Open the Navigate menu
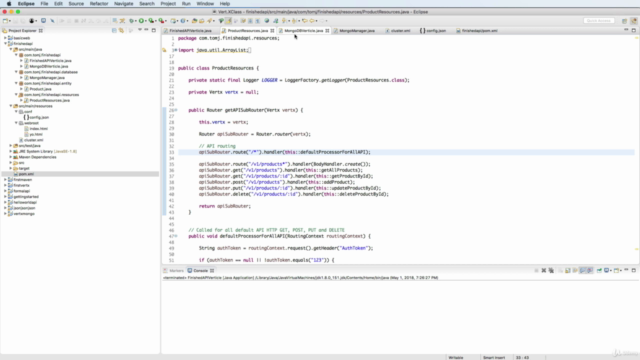Screen dimensions: 640x360 pos(124,4)
